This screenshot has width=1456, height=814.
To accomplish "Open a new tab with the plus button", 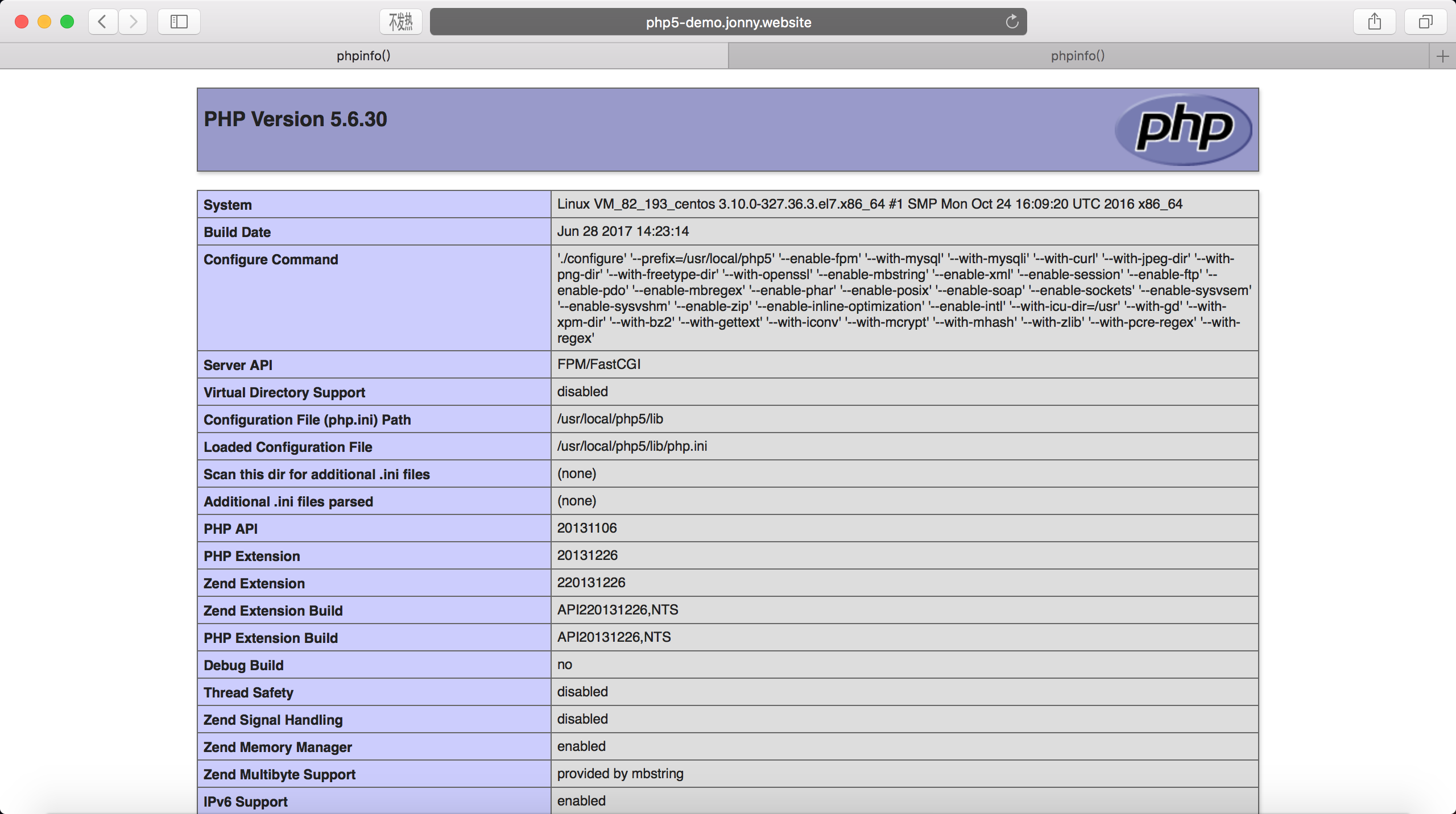I will point(1443,56).
